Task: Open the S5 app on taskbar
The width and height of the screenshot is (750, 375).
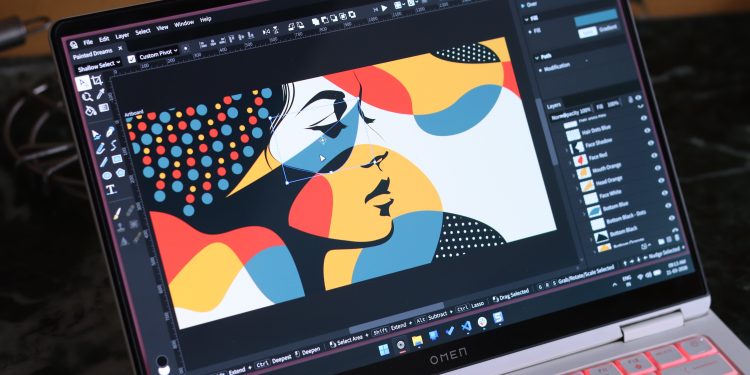Action: click(x=498, y=318)
